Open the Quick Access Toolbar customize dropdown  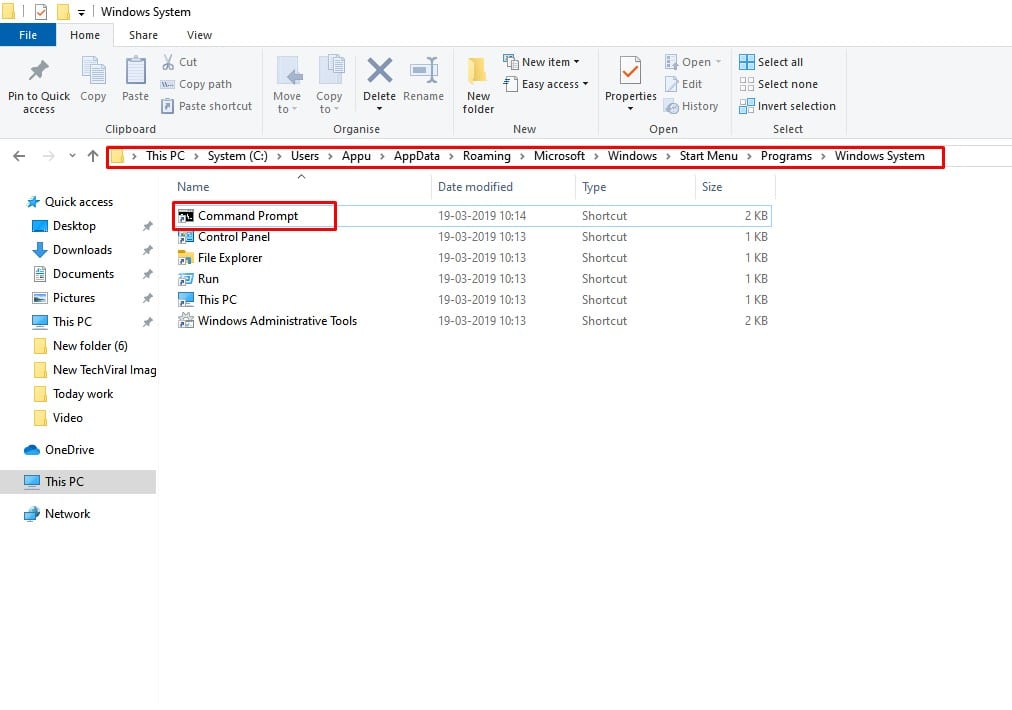pos(81,12)
